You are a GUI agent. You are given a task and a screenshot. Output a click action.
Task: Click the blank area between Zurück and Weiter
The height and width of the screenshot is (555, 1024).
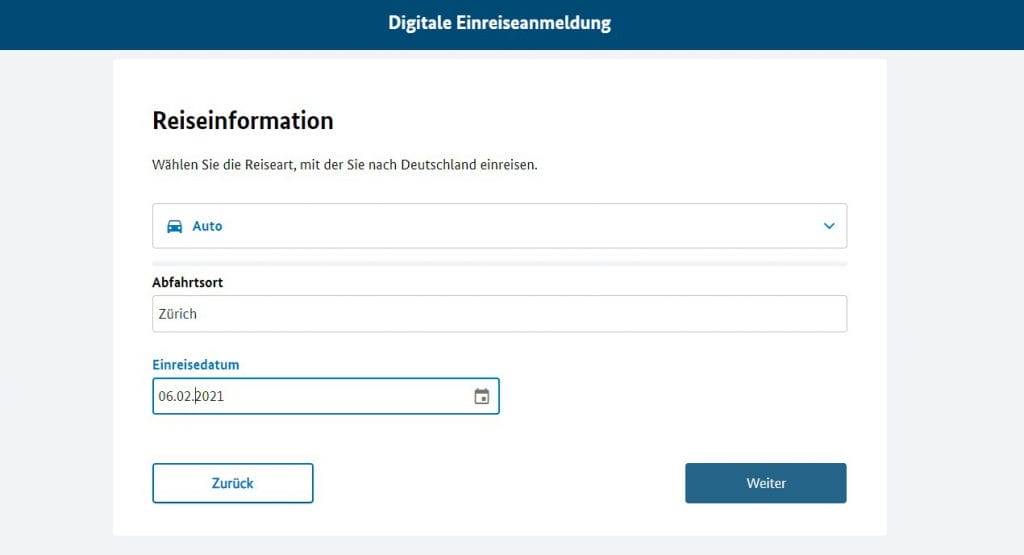500,483
